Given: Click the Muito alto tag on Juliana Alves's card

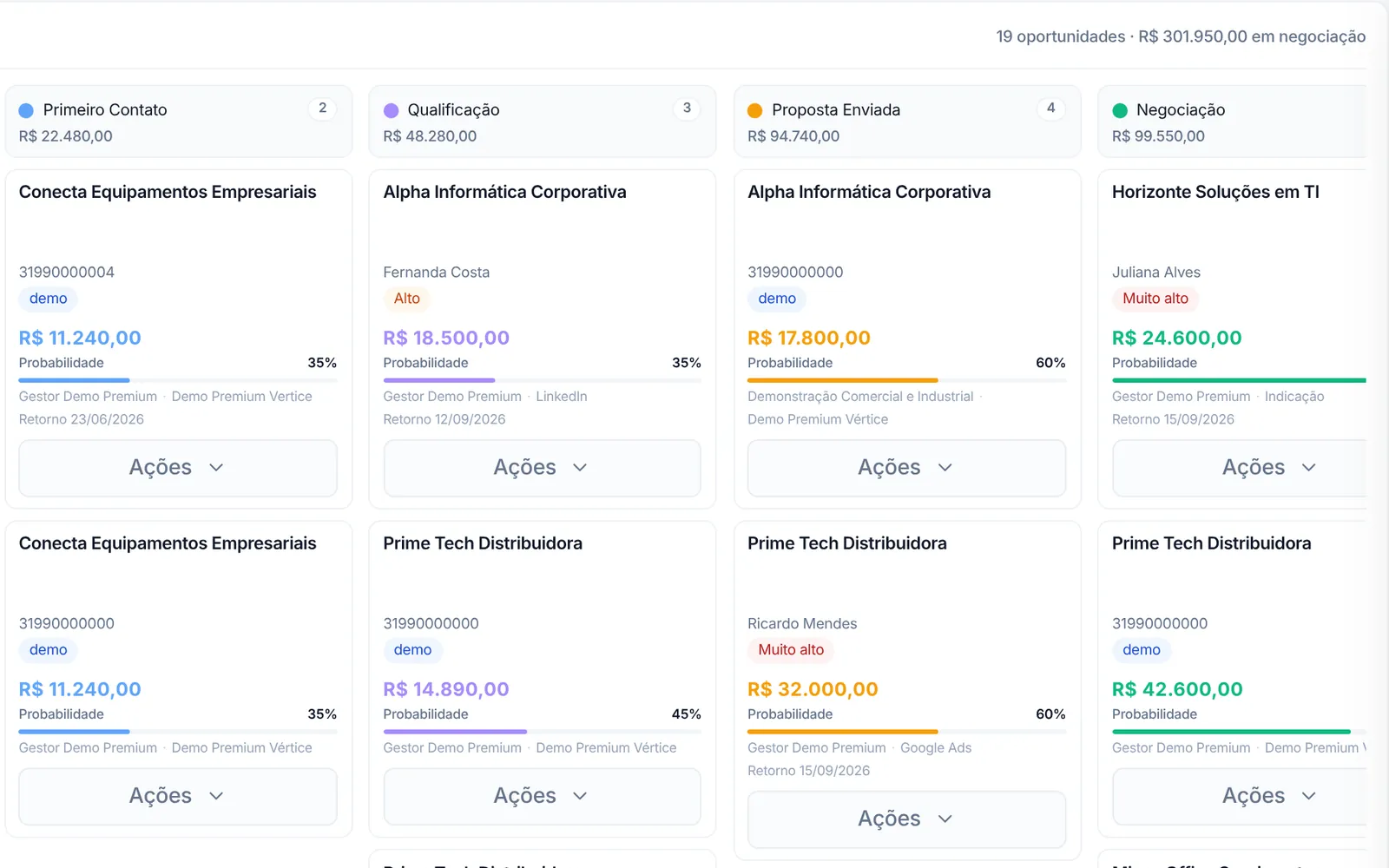Looking at the screenshot, I should (1155, 299).
